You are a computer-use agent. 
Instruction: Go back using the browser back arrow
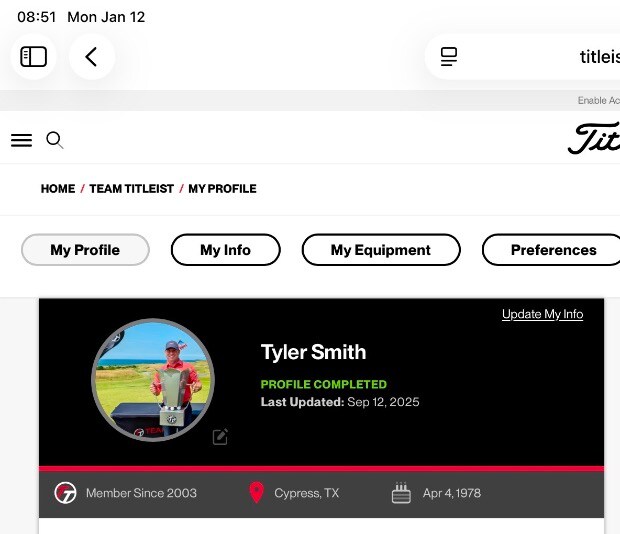click(91, 57)
